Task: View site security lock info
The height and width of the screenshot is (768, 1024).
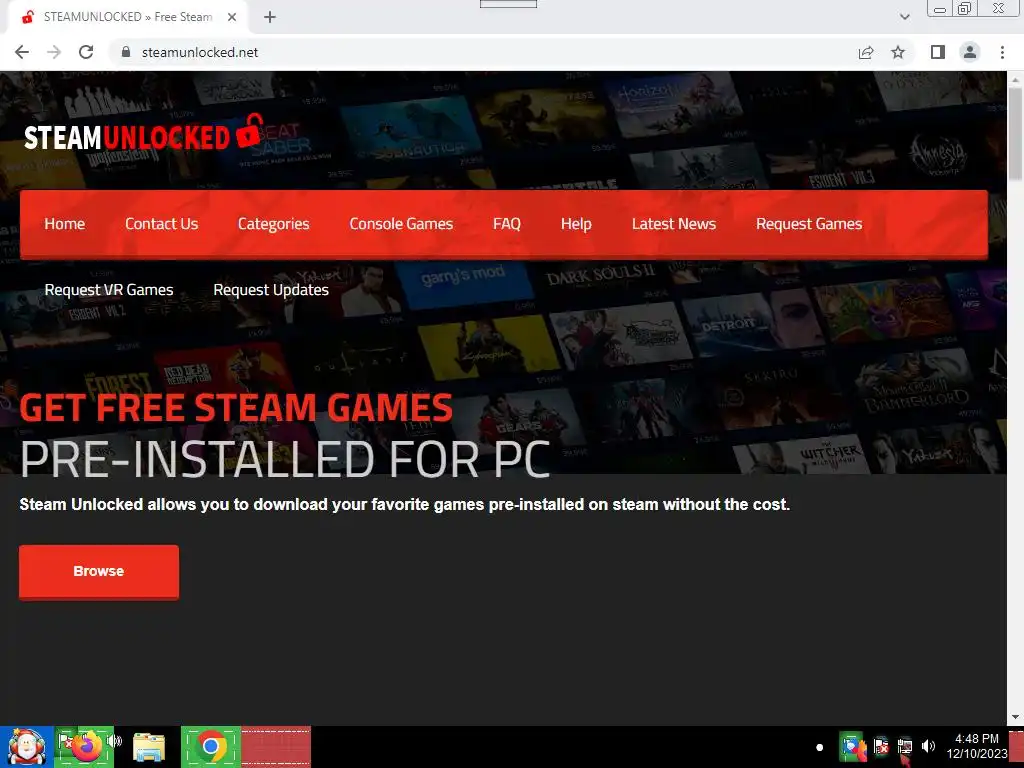Action: (x=126, y=52)
